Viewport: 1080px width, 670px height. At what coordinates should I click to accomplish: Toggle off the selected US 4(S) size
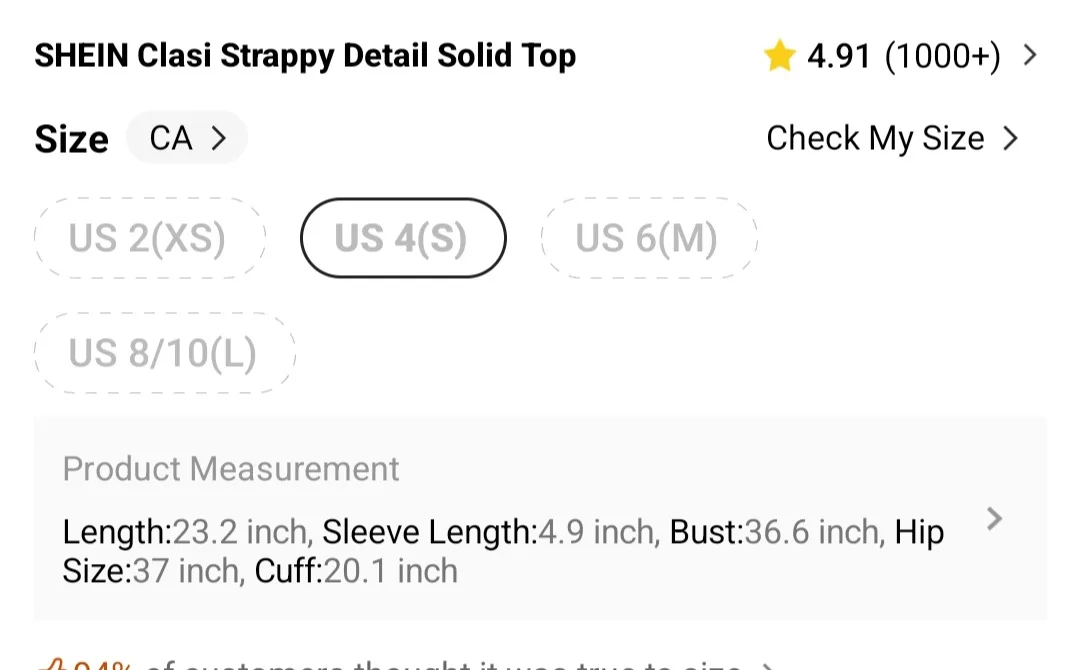[402, 238]
